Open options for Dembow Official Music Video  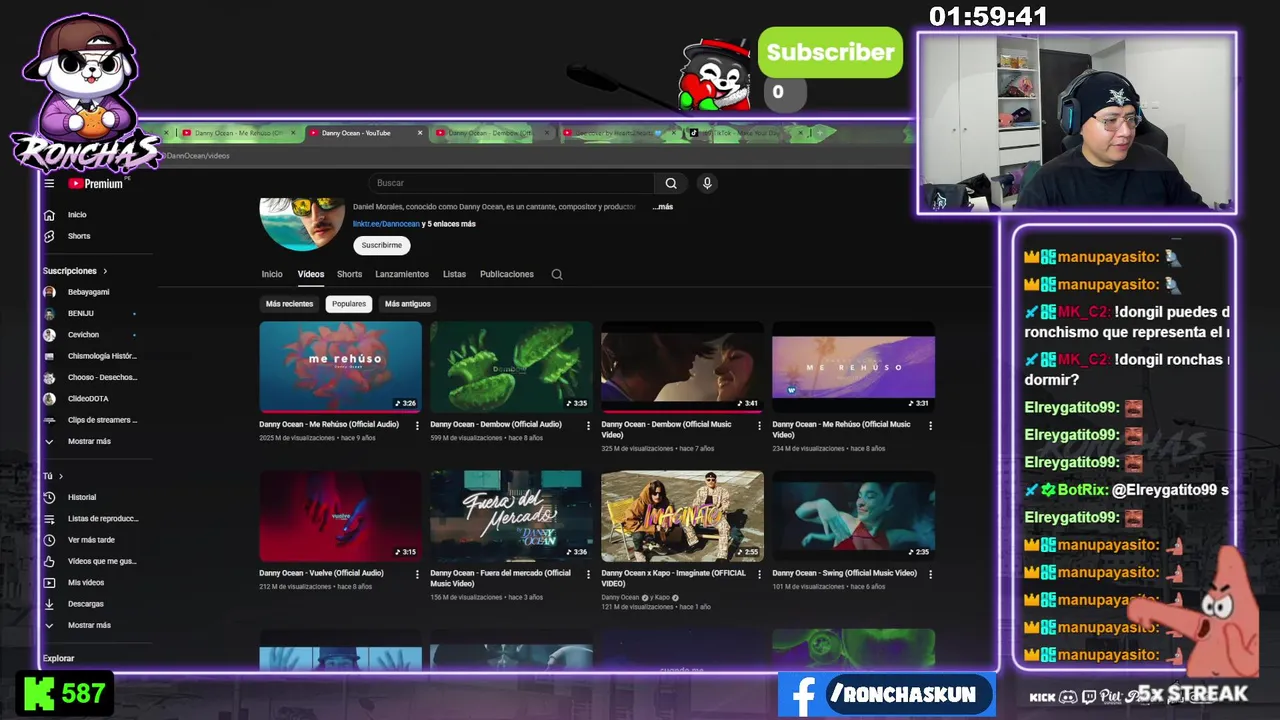[x=759, y=425]
